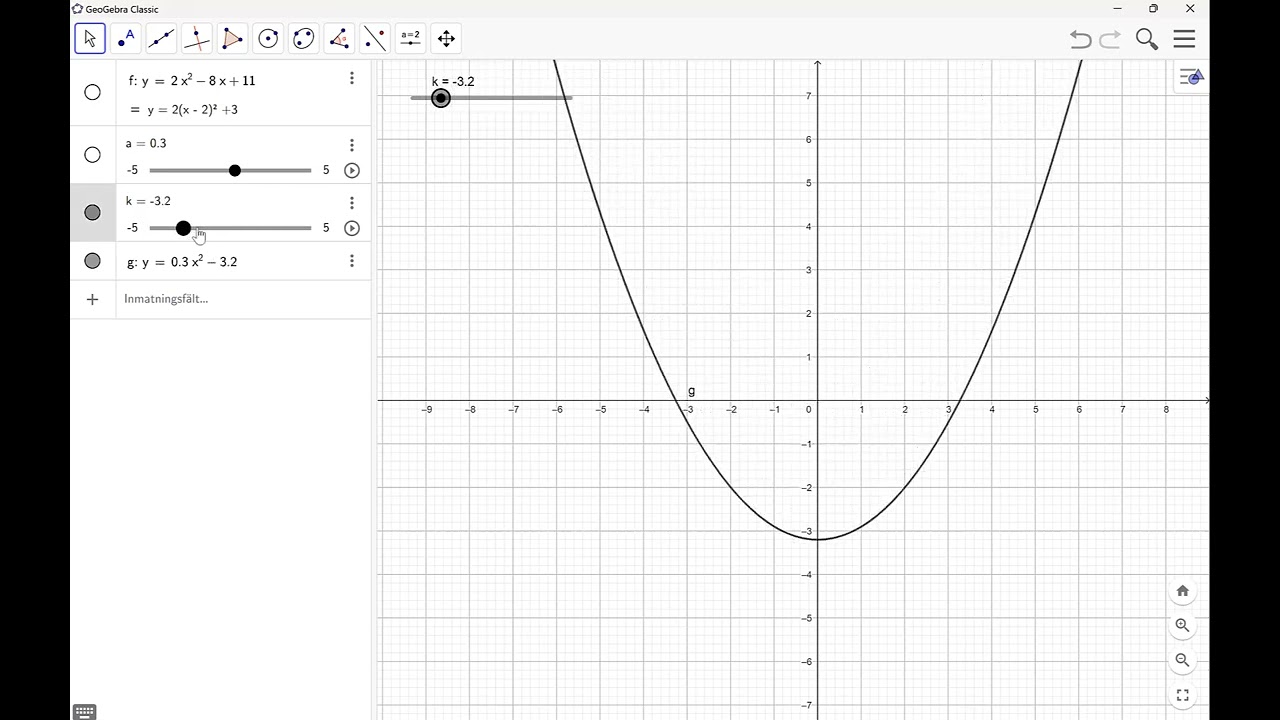Image resolution: width=1280 pixels, height=720 pixels.
Task: Open options menu for slider a
Action: [x=352, y=145]
